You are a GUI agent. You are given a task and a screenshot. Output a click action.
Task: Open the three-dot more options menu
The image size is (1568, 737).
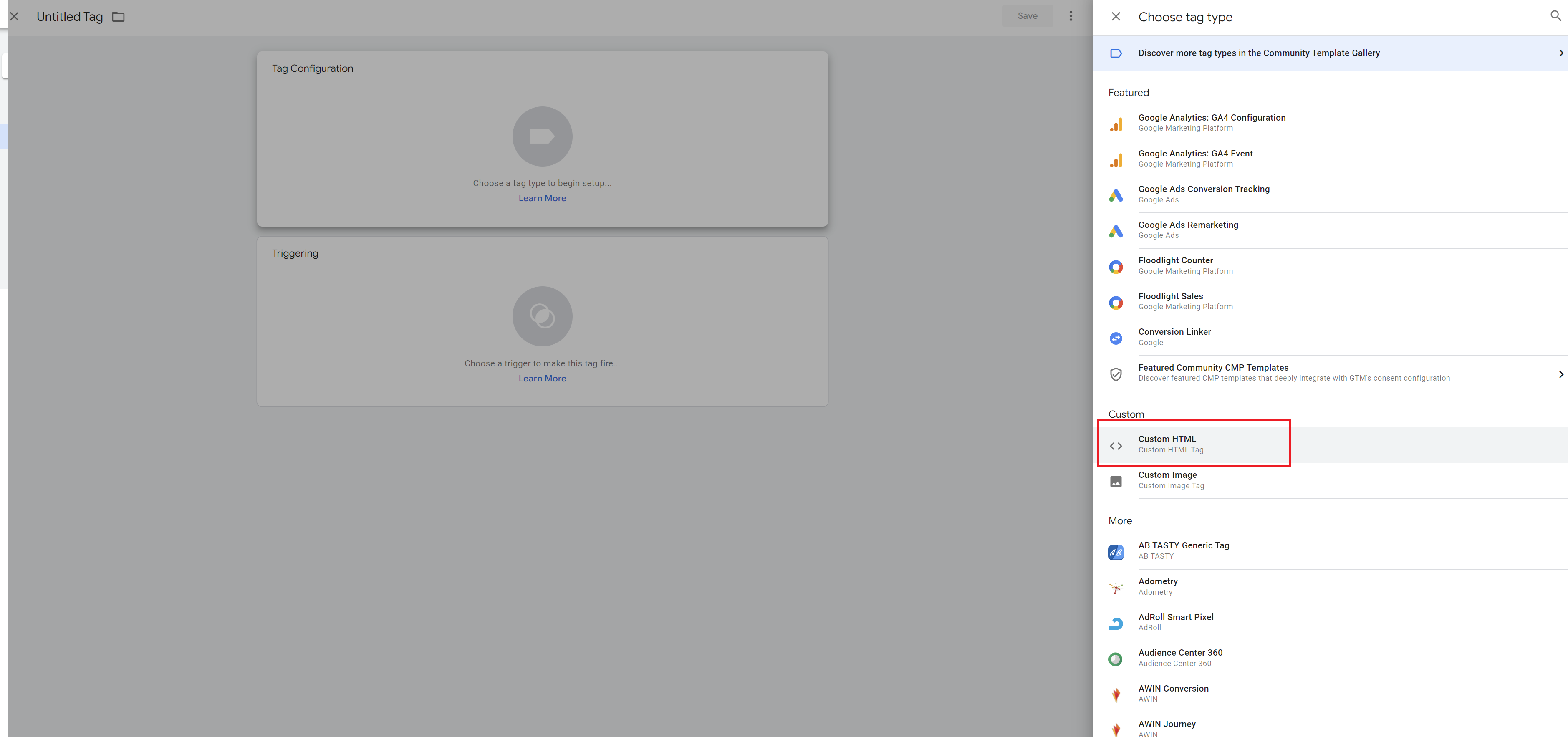pos(1071,16)
